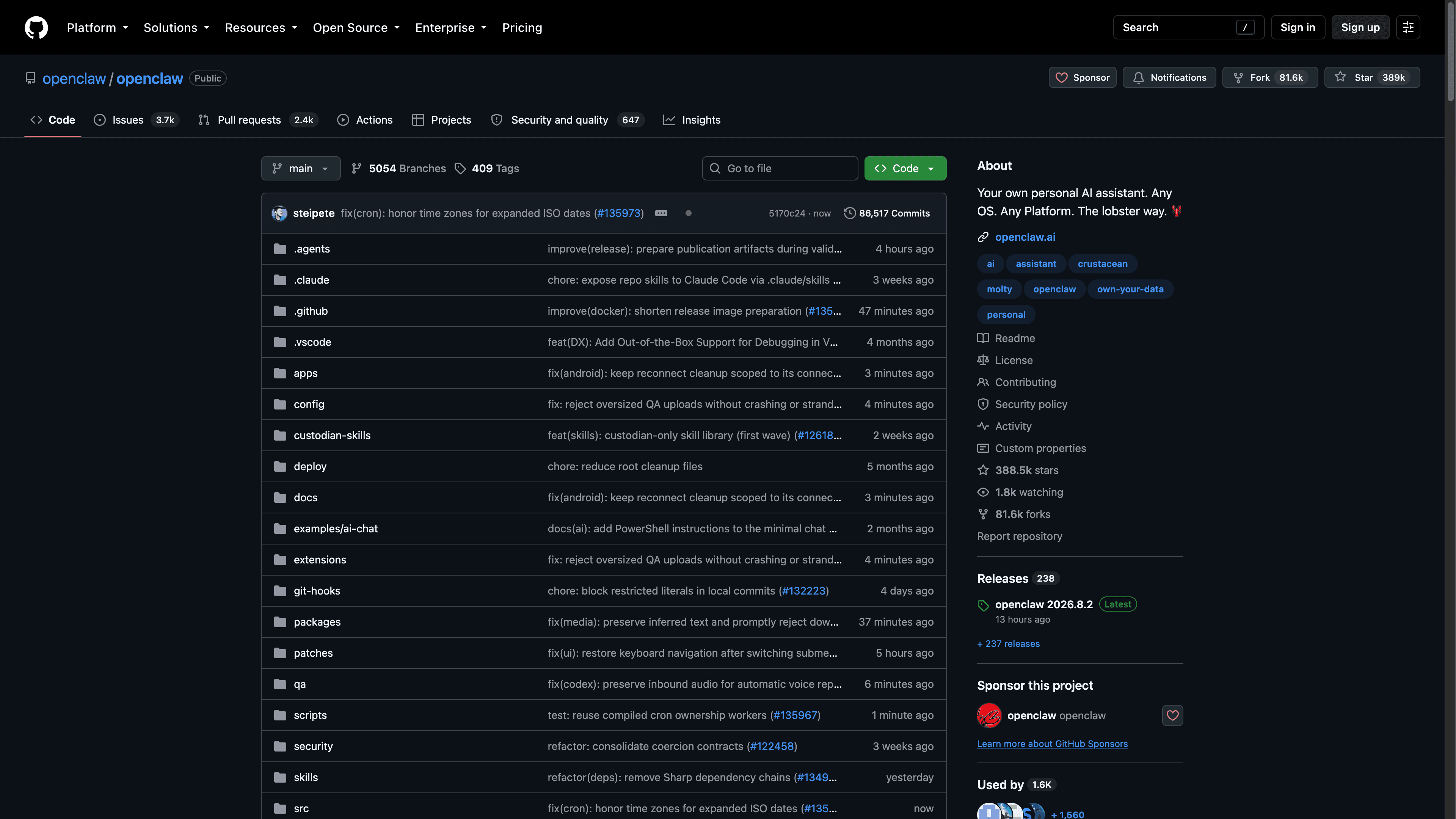Open commit hash 5170c24
The width and height of the screenshot is (1456, 819).
click(787, 213)
